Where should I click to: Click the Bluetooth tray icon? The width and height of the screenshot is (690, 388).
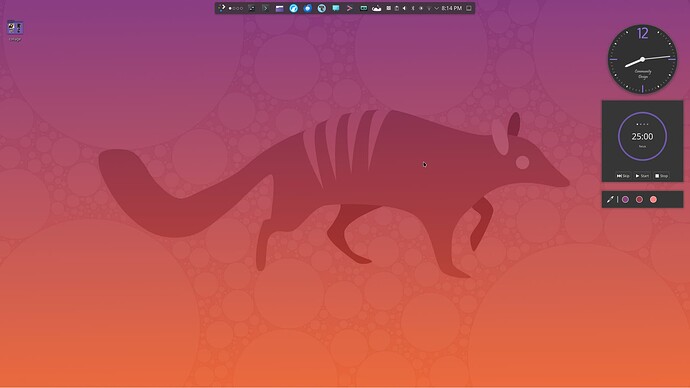412,8
